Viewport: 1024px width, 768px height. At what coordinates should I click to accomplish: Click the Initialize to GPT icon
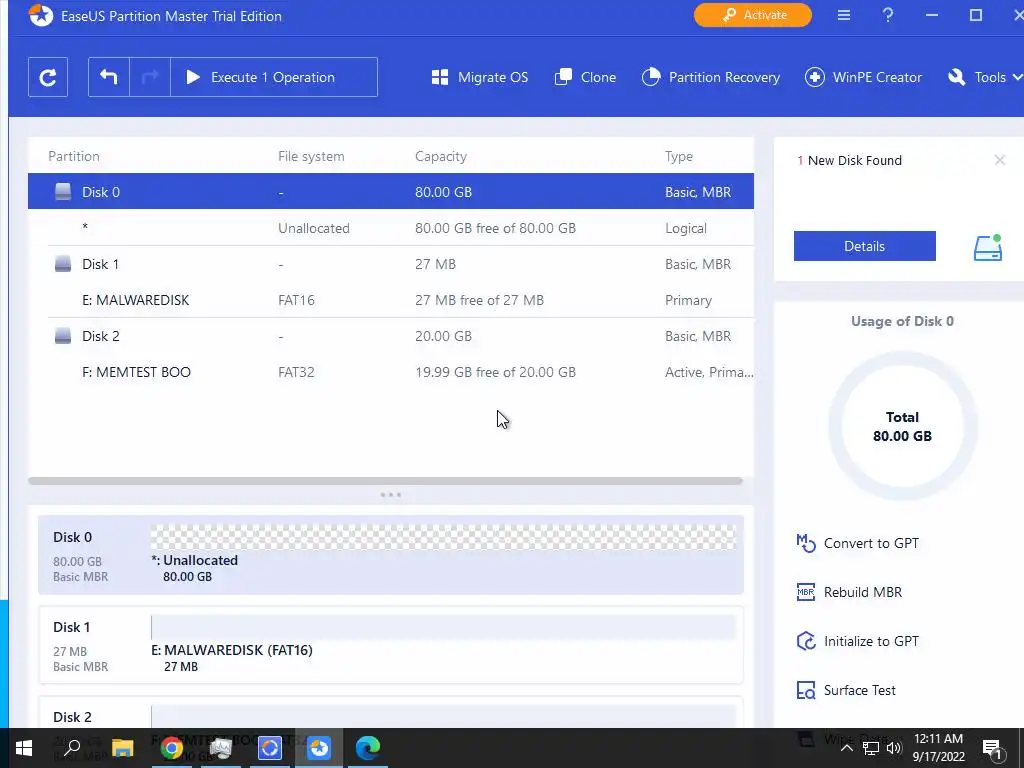click(x=806, y=641)
